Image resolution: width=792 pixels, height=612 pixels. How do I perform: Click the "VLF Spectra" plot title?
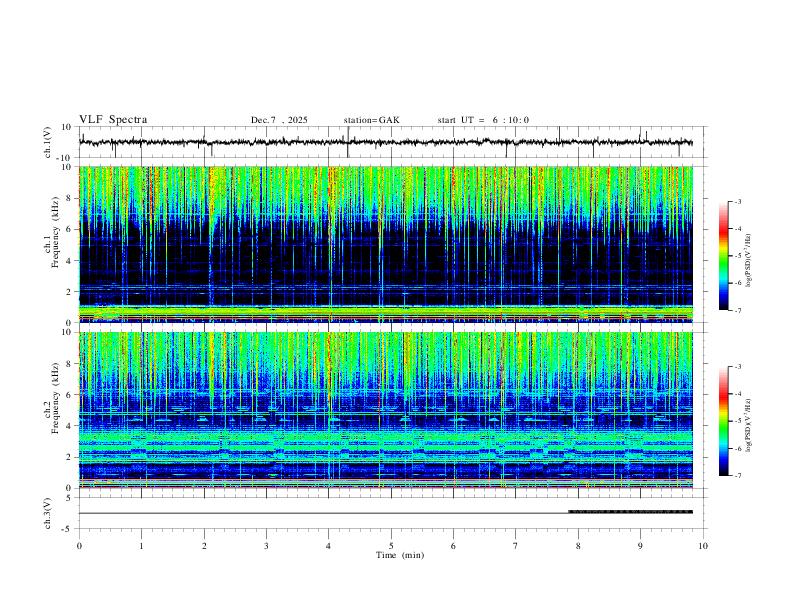pyautogui.click(x=113, y=119)
